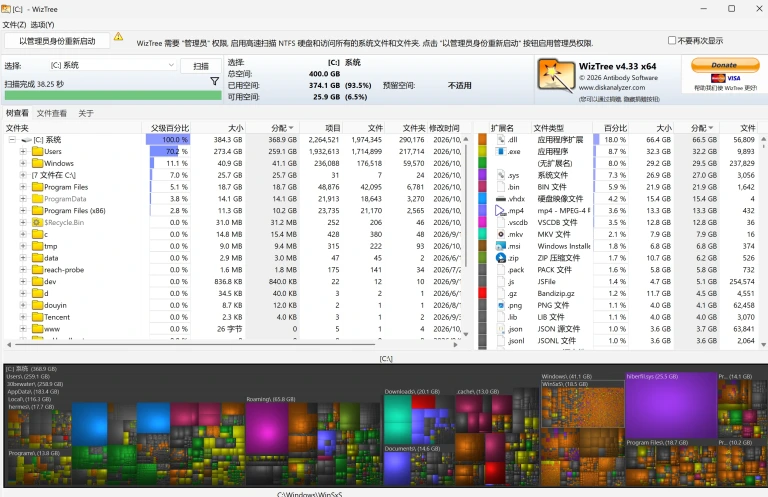
Task: Click the .exe file type icon
Action: coord(501,151)
